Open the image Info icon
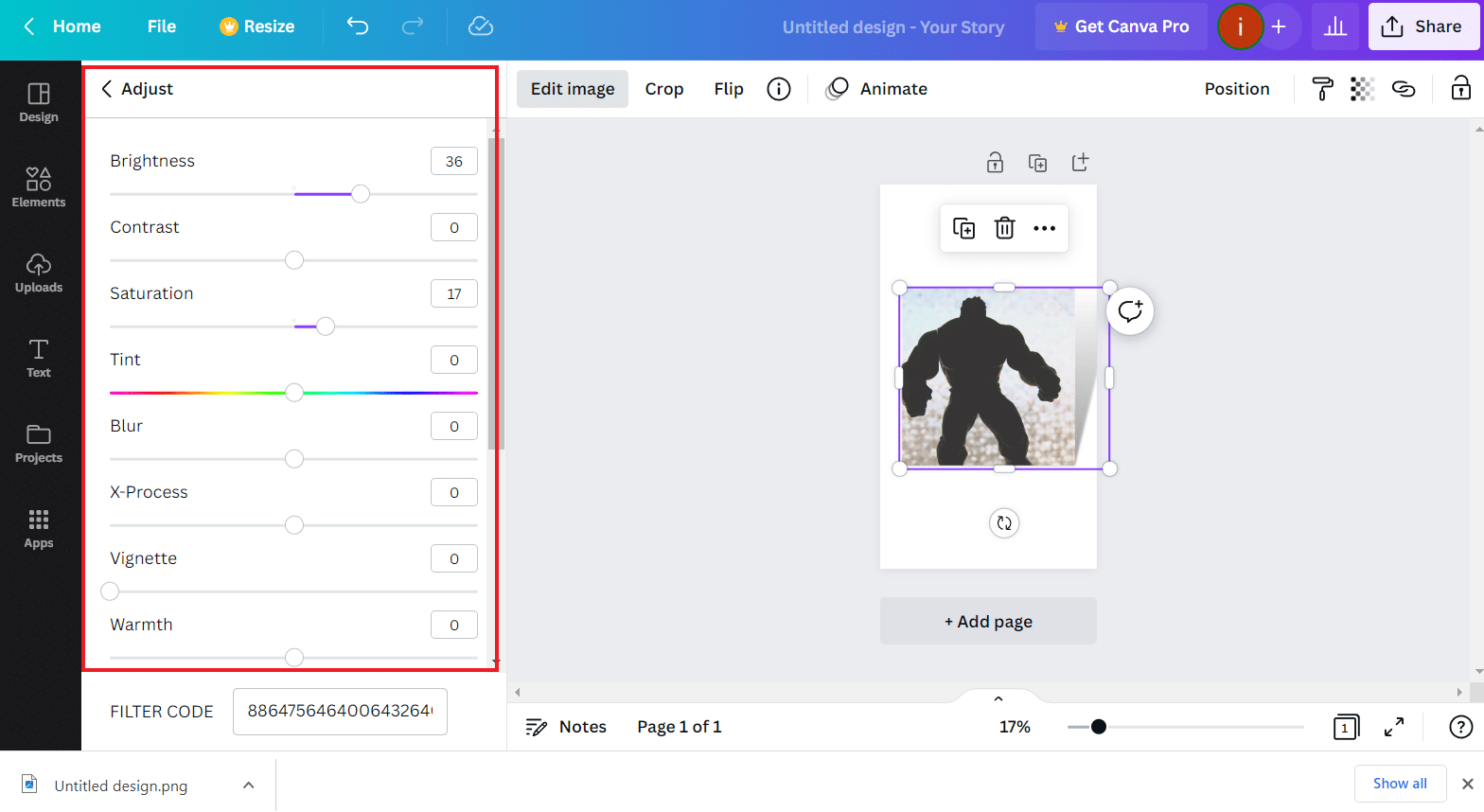Screen dimensions: 1484x812 (779, 89)
